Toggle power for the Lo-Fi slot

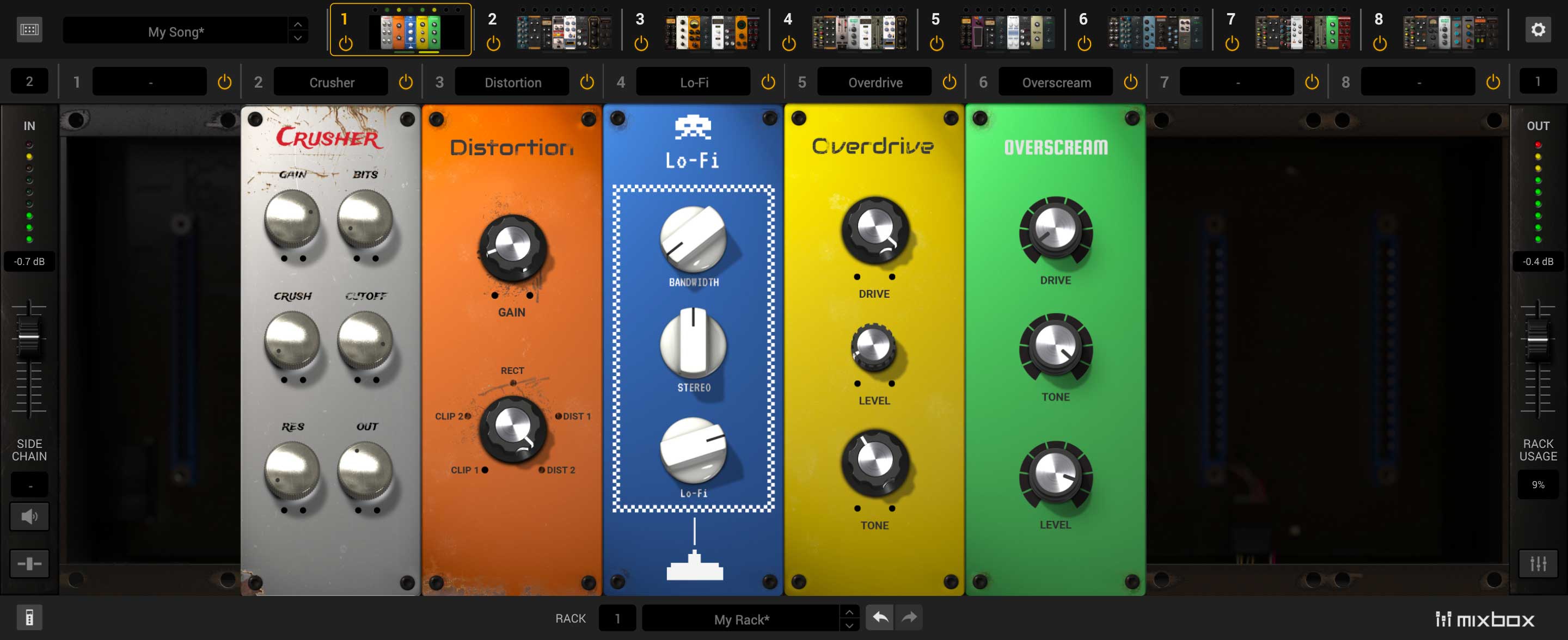768,82
